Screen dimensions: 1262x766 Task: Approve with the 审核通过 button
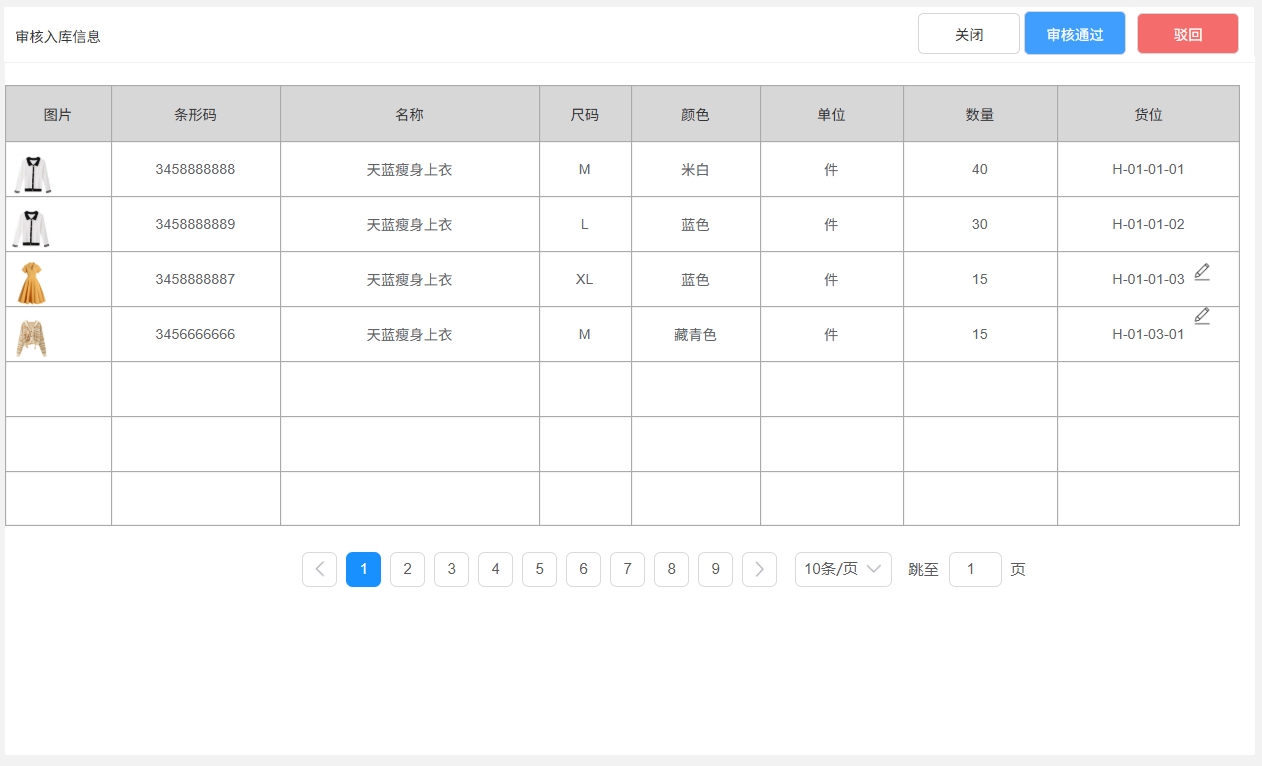[1075, 34]
